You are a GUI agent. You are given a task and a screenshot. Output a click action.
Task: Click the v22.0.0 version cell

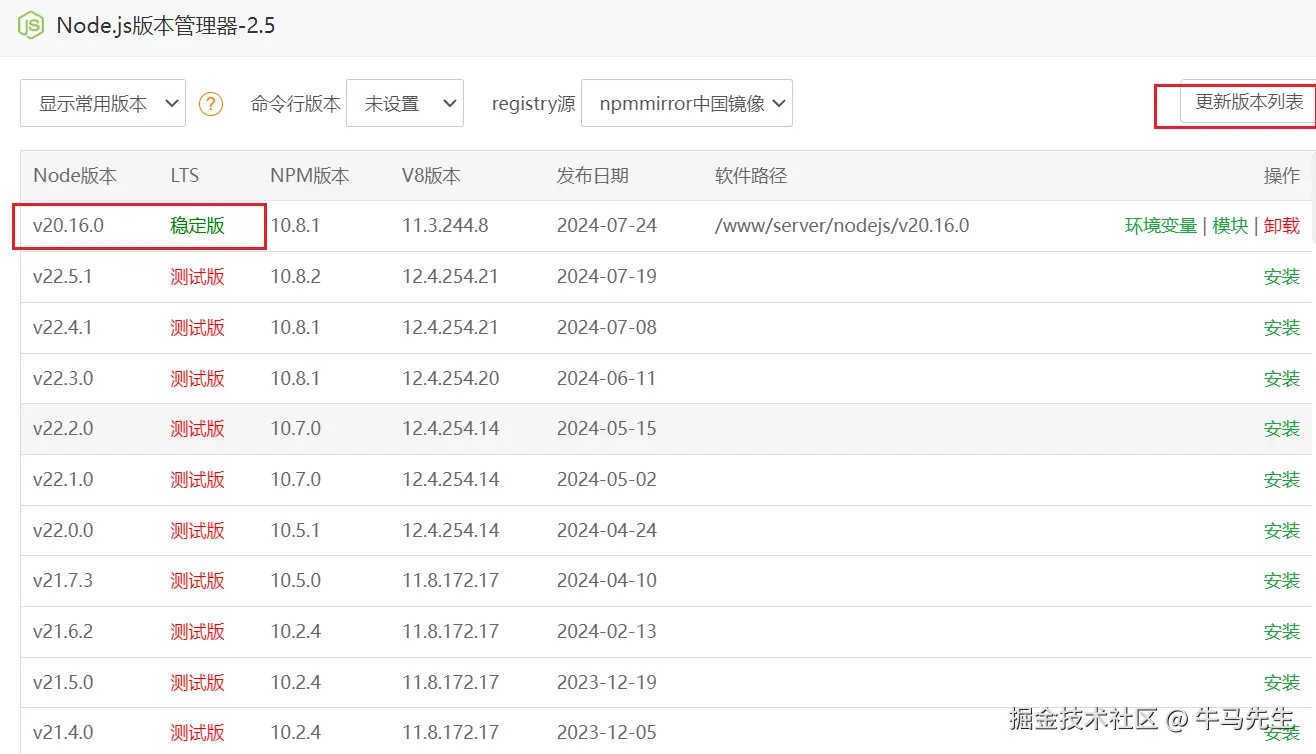click(x=63, y=531)
